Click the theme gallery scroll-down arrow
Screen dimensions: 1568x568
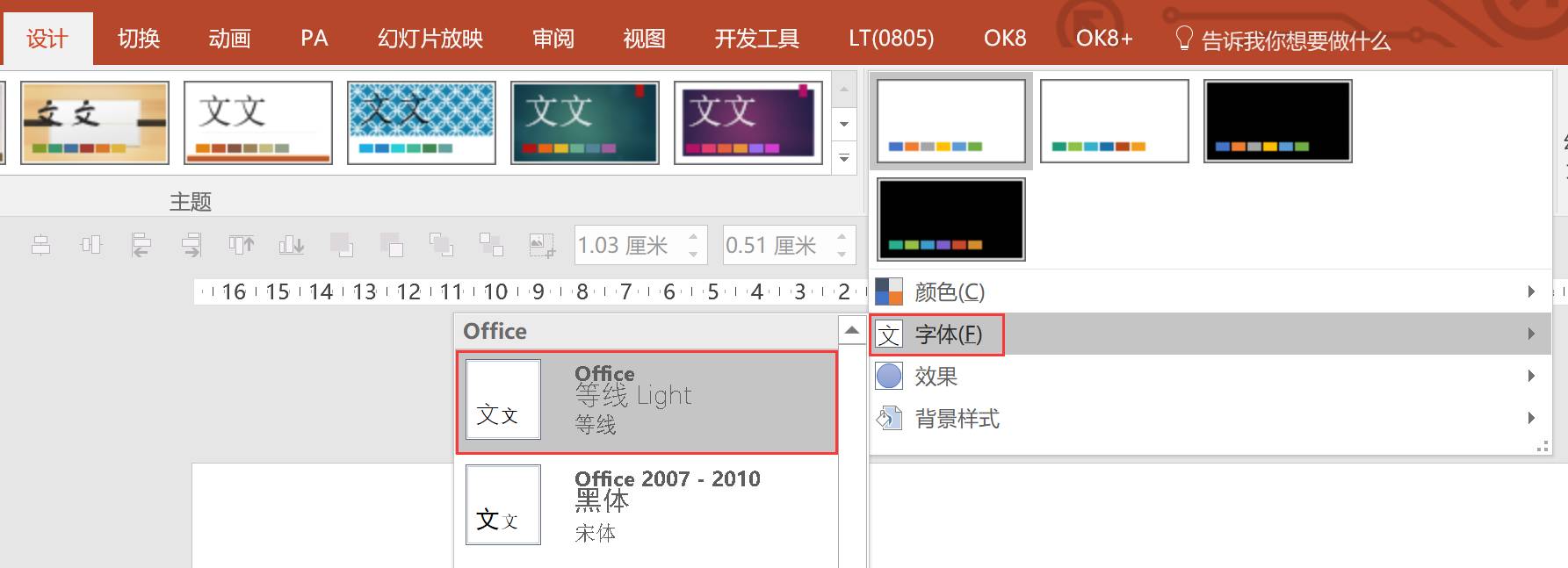click(844, 124)
